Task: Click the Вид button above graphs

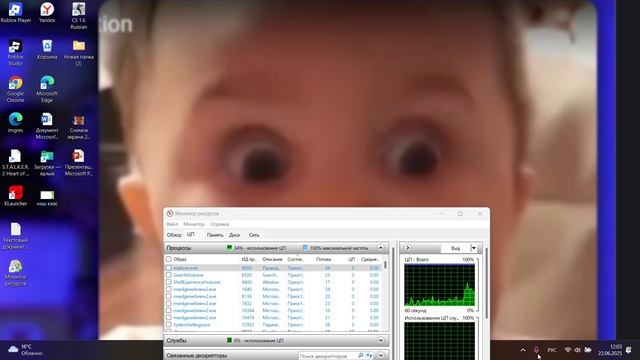Action: pos(456,248)
